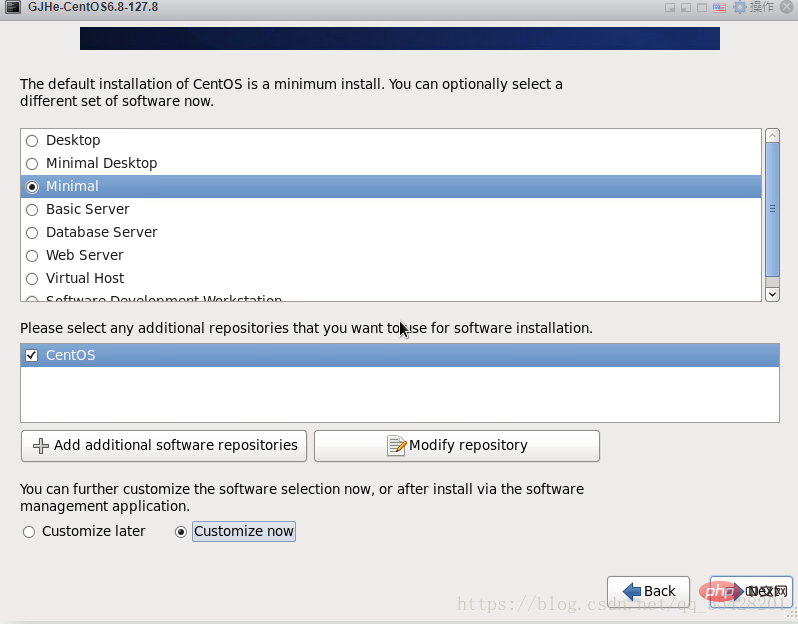
Task: Click the scroll up arrow of software list
Action: 773,135
